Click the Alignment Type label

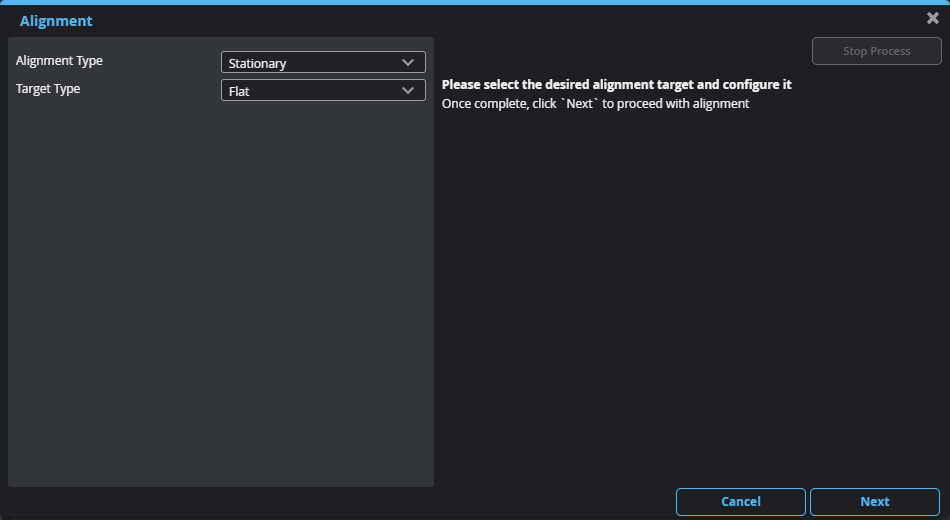(59, 61)
